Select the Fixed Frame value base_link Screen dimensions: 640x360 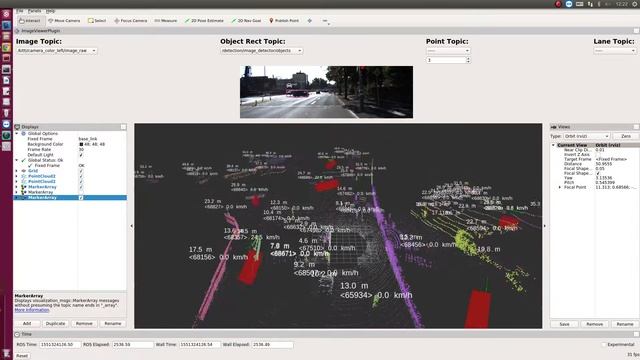click(88, 139)
